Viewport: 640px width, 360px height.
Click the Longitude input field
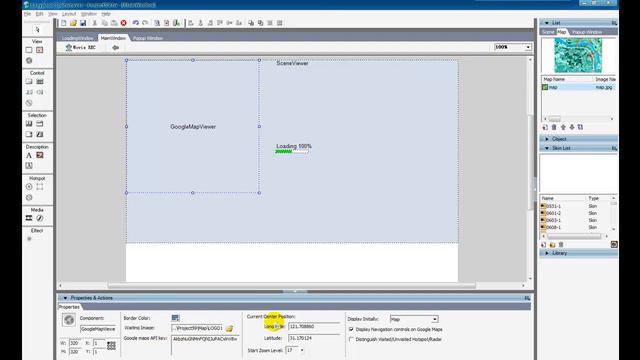[x=314, y=327]
